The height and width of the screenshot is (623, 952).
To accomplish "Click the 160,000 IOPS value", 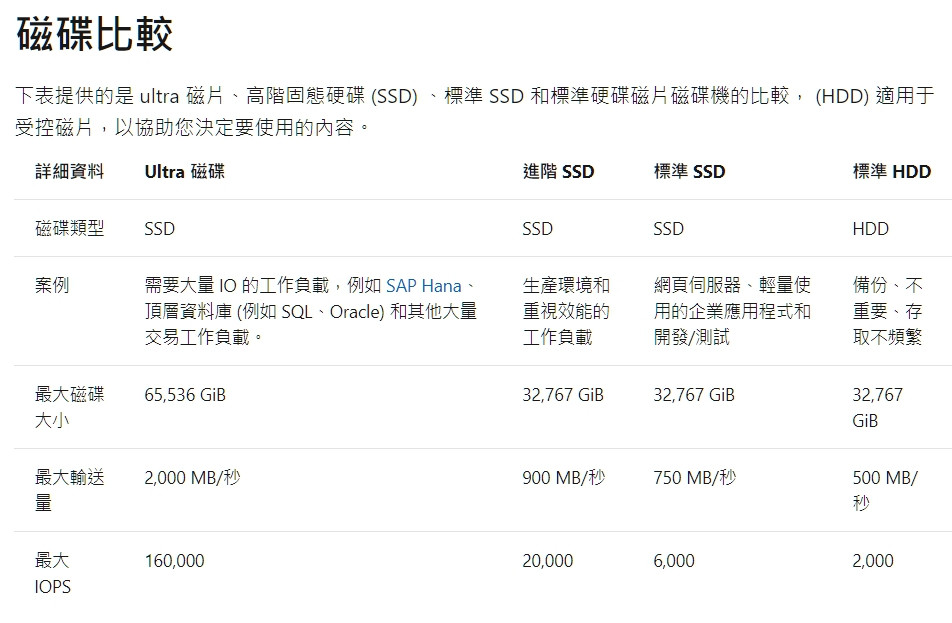I will pyautogui.click(x=174, y=561).
